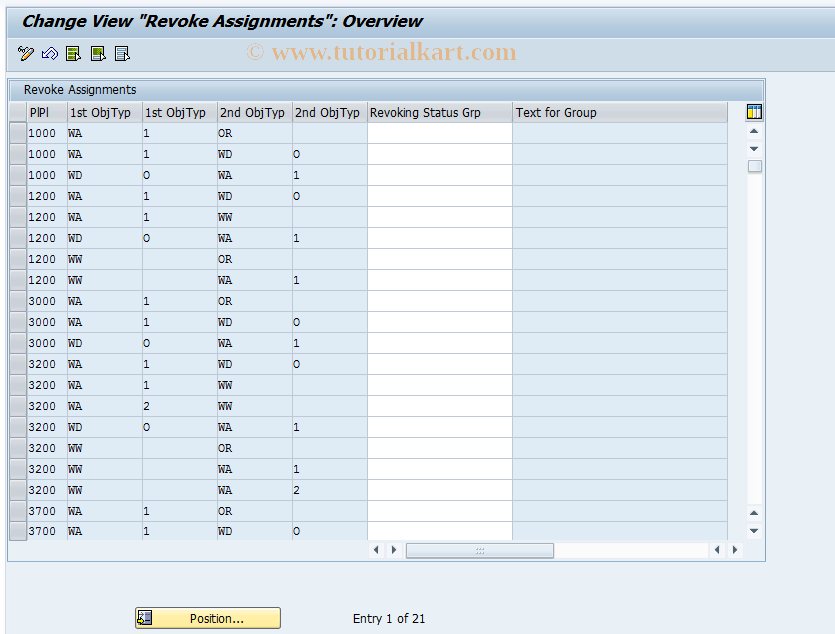835x634 pixels.
Task: Click the Display/Change toggle pencil icon
Action: click(25, 53)
